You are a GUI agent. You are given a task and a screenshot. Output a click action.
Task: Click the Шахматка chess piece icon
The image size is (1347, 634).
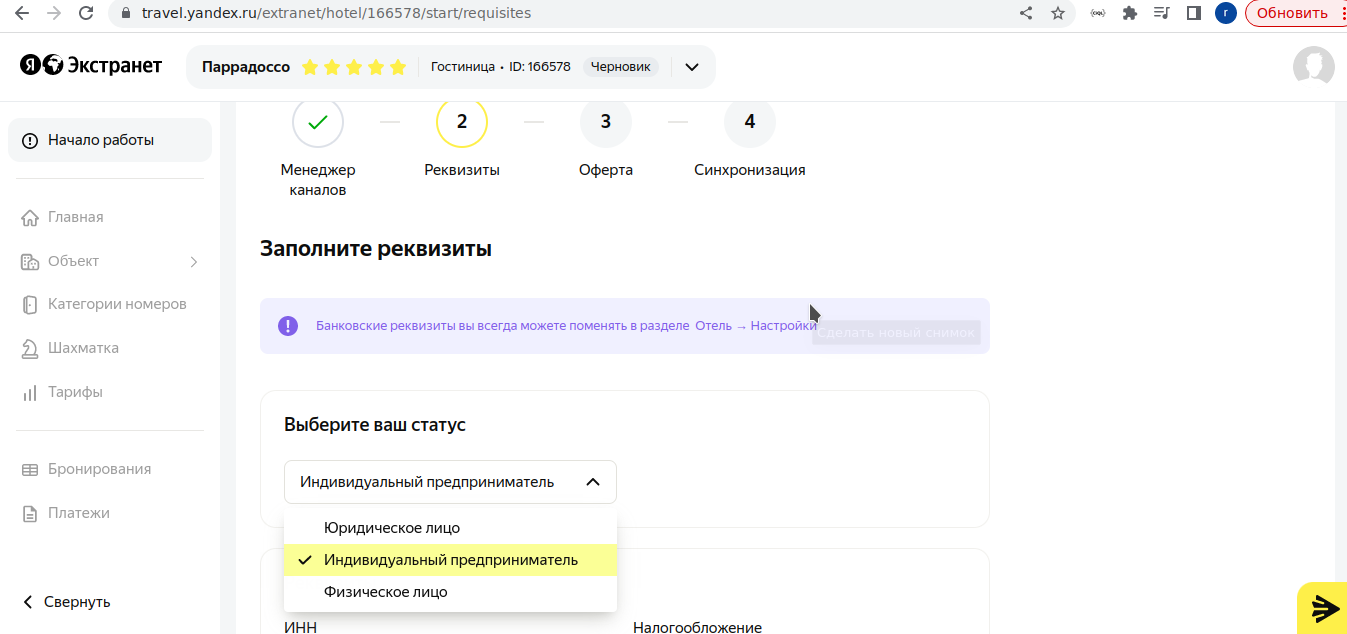(30, 348)
